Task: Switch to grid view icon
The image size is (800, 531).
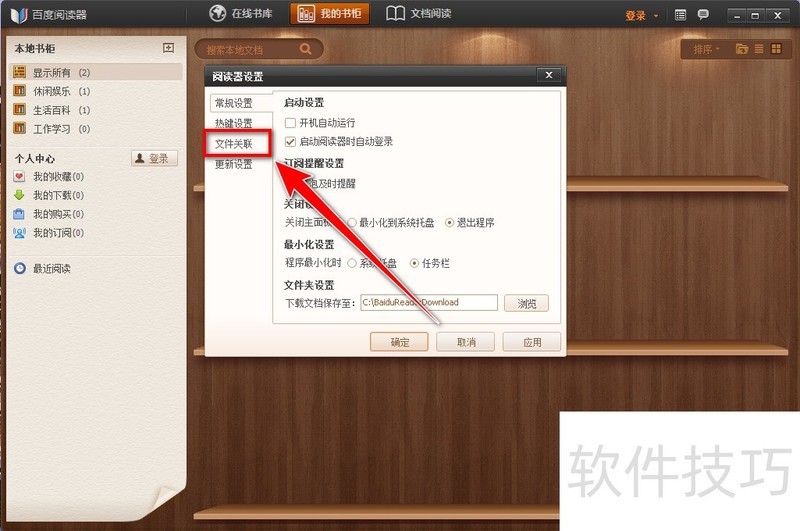Action: [776, 49]
